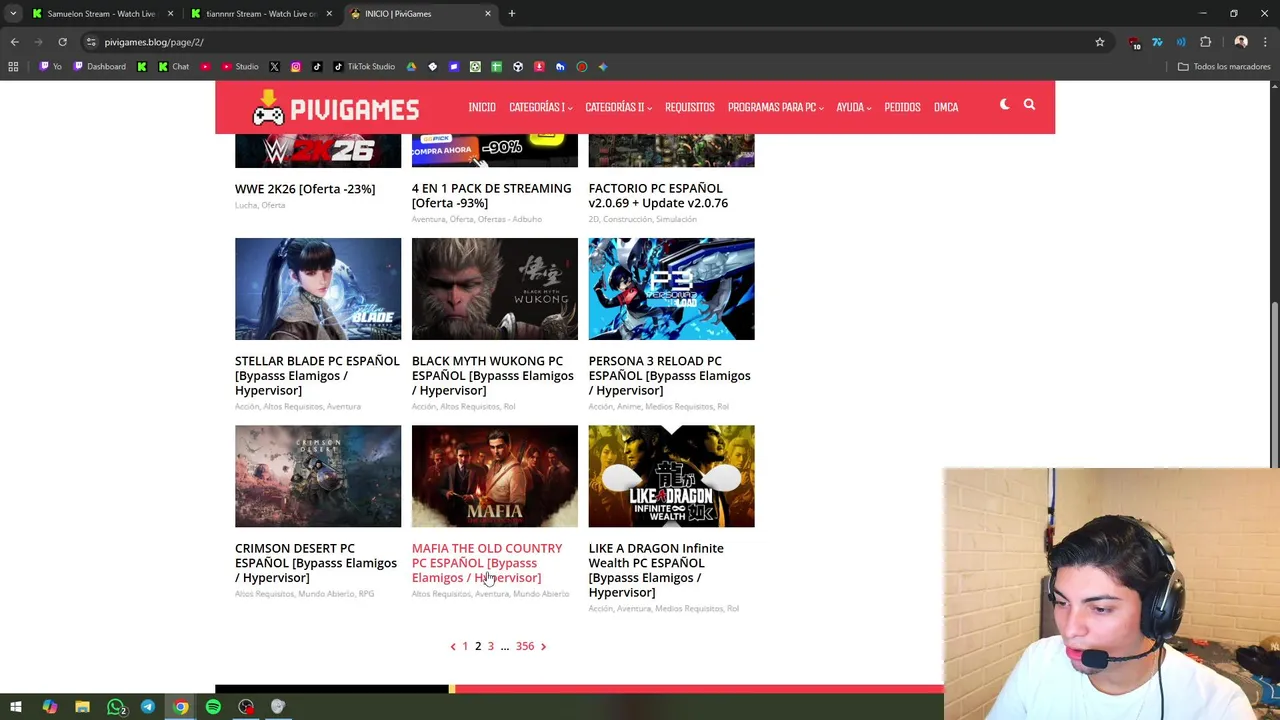The height and width of the screenshot is (720, 1280).
Task: Open the Like a Dragon cover thumbnail
Action: [671, 476]
